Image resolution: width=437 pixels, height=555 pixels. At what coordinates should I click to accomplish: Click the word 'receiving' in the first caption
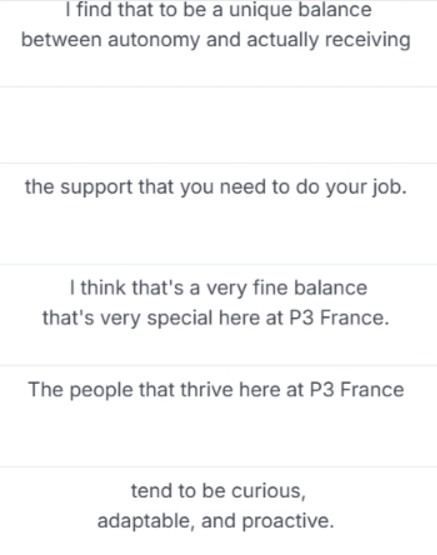tap(368, 40)
